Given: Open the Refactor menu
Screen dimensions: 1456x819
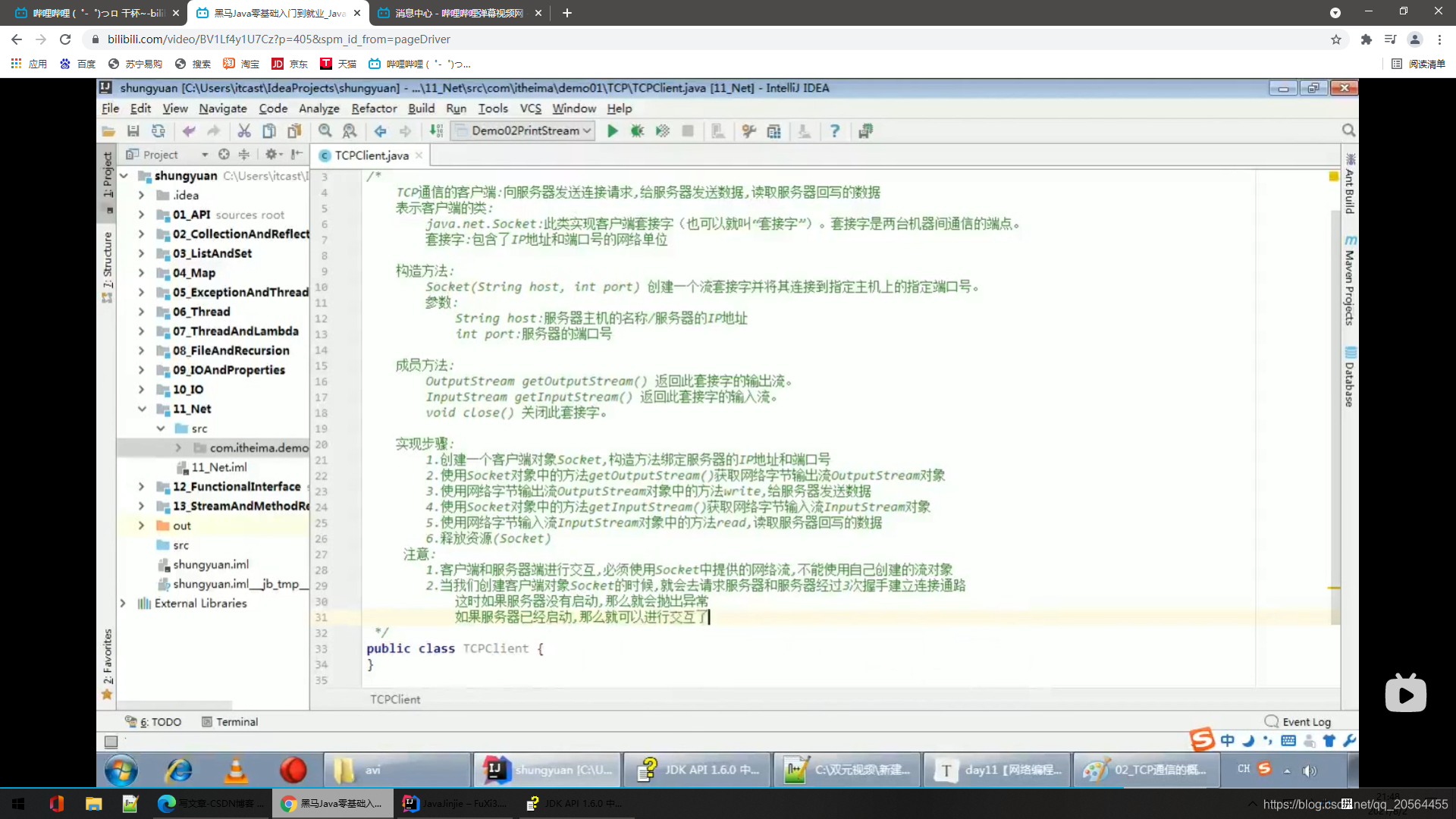Looking at the screenshot, I should click(374, 108).
